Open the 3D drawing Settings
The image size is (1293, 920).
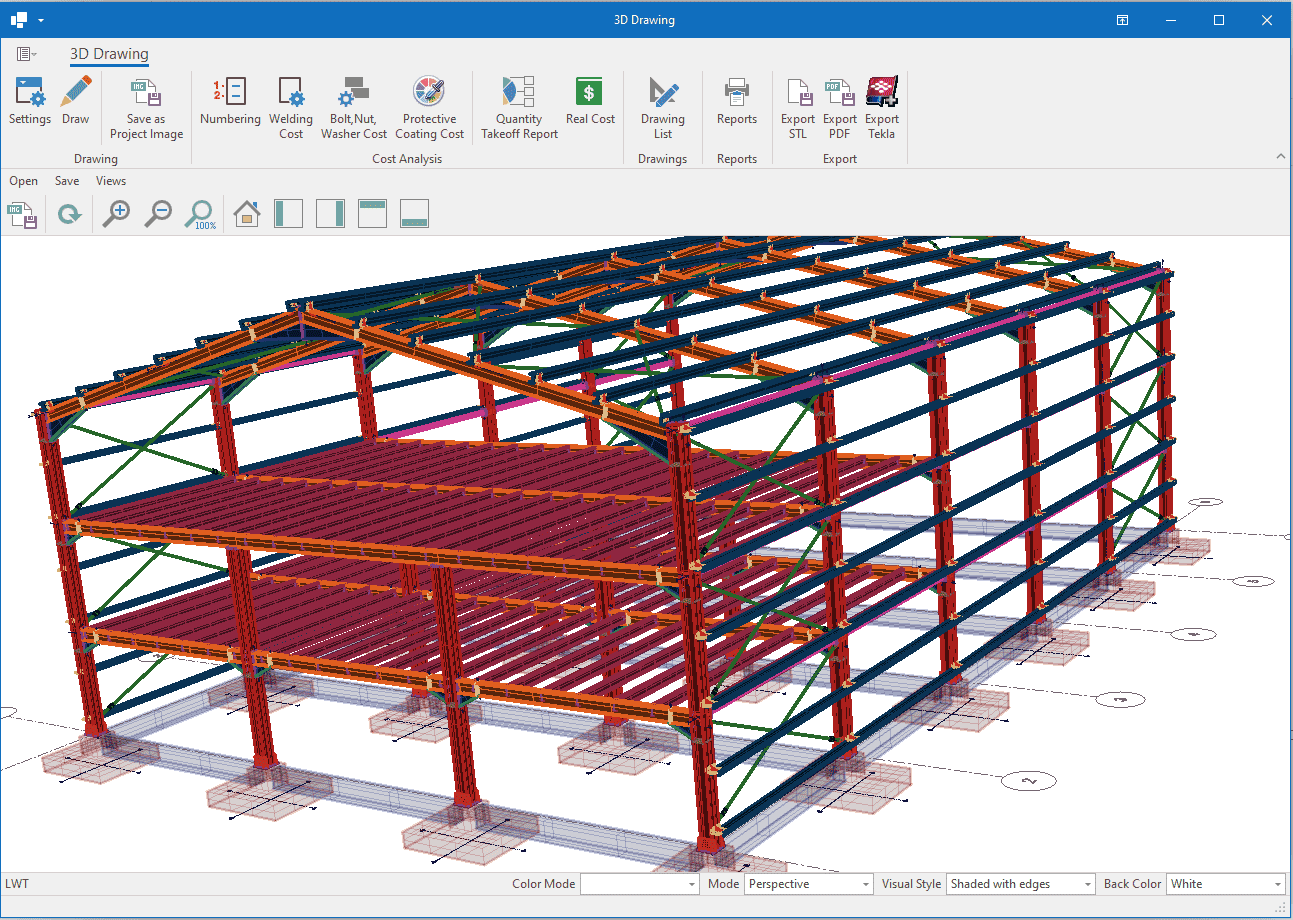click(x=29, y=102)
